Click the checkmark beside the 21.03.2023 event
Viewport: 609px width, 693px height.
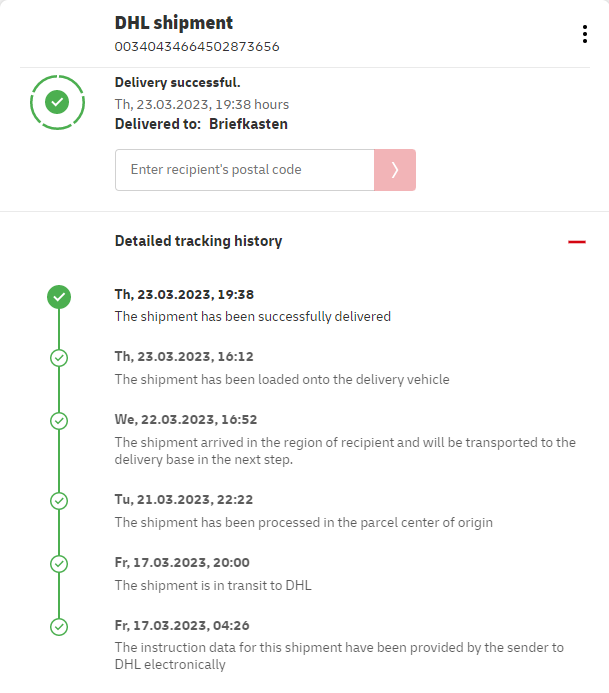[x=59, y=500]
